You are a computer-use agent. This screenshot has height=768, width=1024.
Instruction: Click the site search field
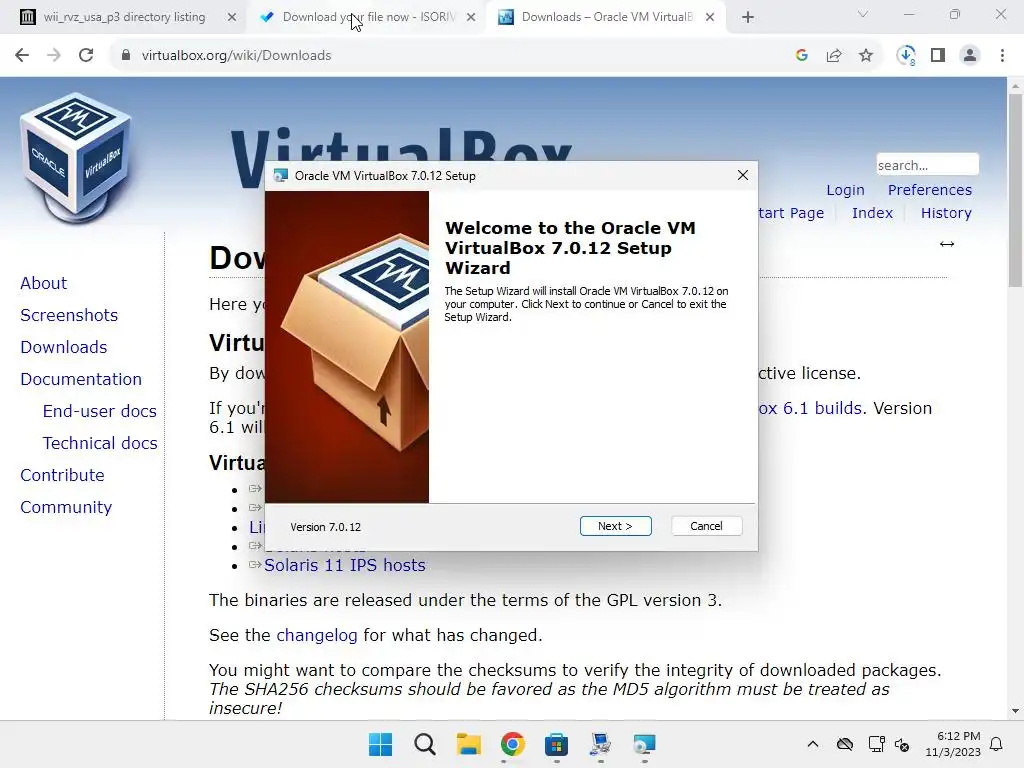coord(927,165)
